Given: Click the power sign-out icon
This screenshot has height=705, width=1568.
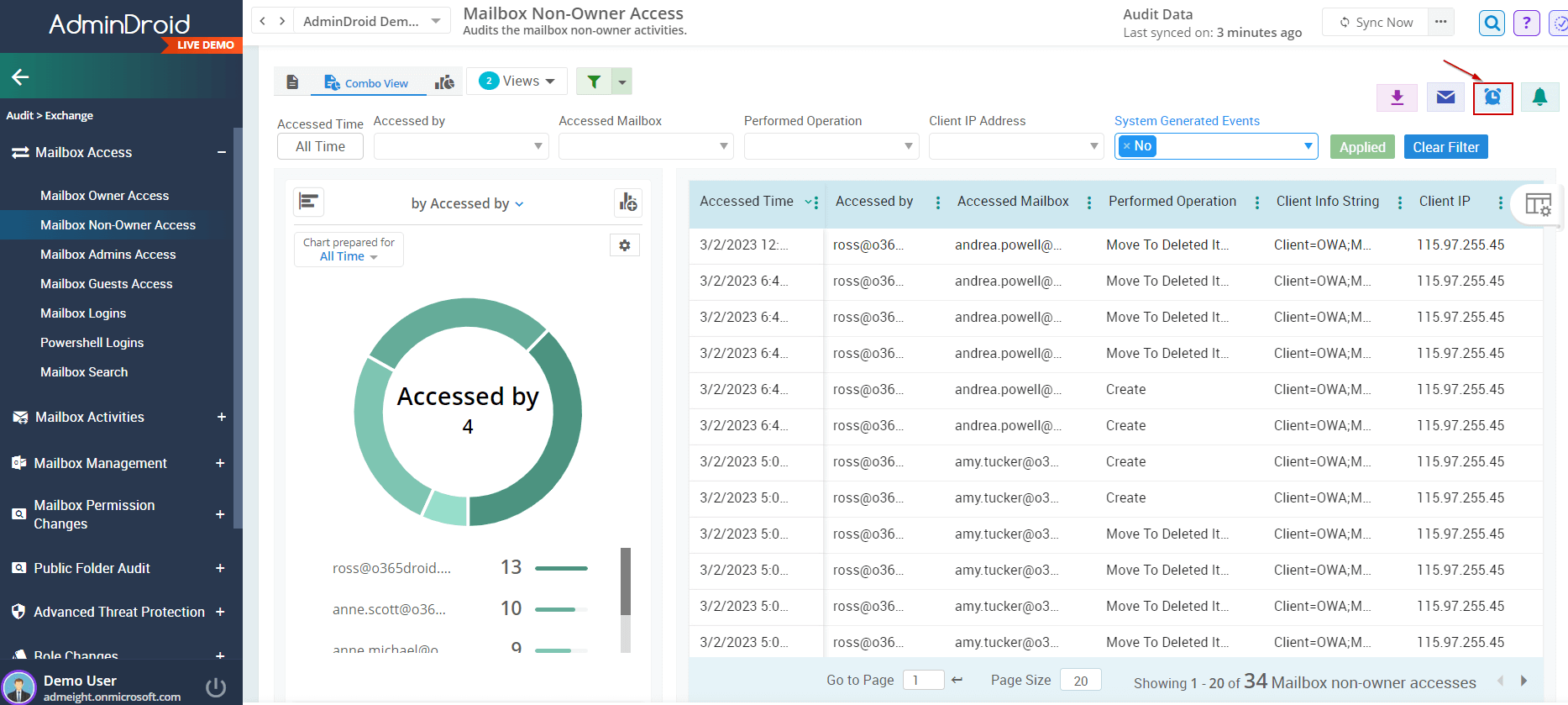Looking at the screenshot, I should [216, 687].
